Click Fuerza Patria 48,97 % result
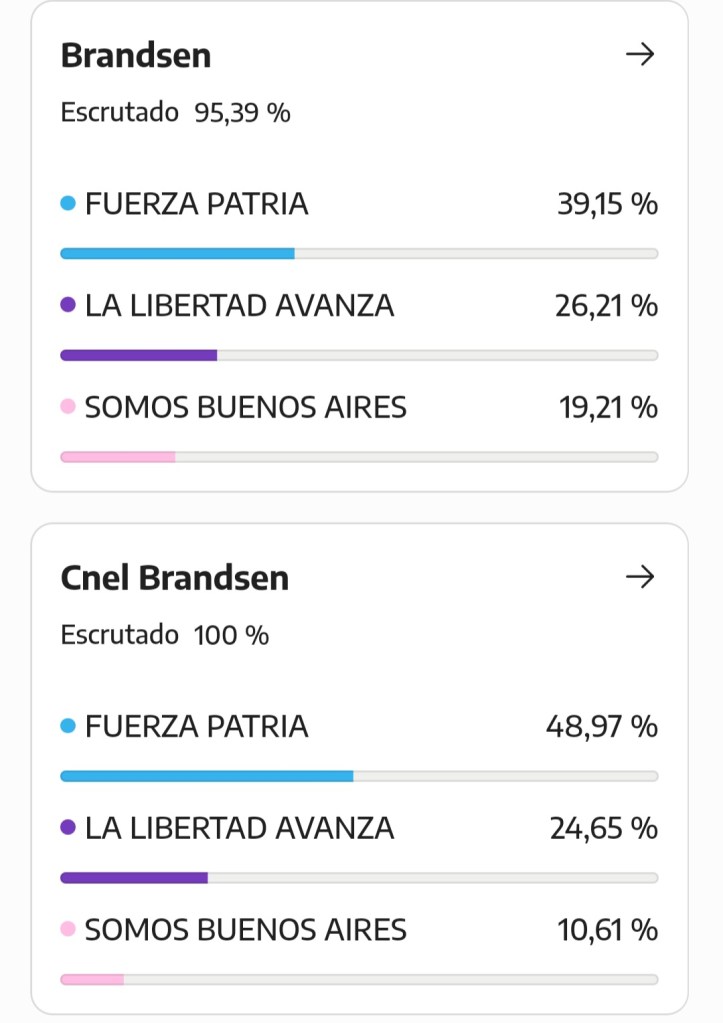723x1023 pixels. [x=601, y=726]
